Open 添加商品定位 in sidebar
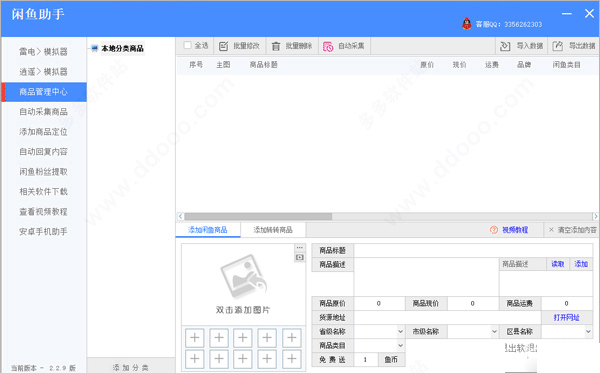600x373 pixels. (x=44, y=132)
